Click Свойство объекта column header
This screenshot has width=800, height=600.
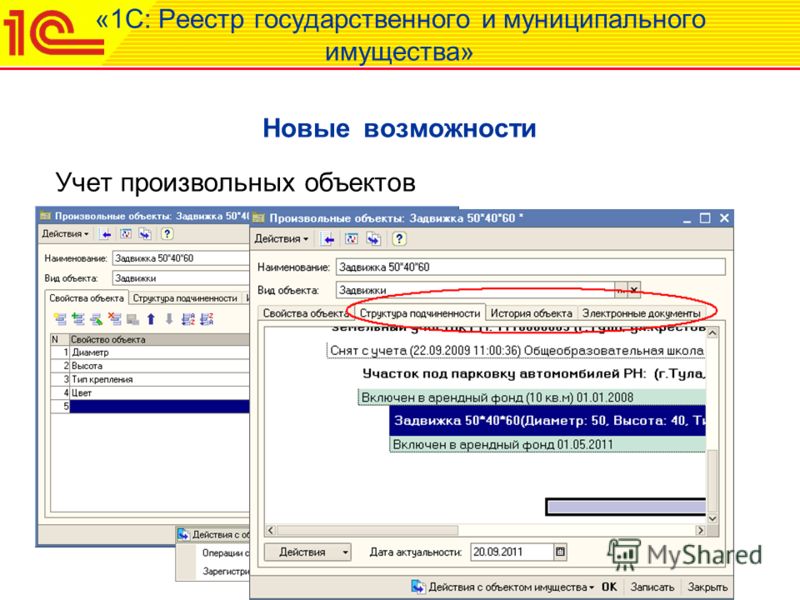point(159,339)
